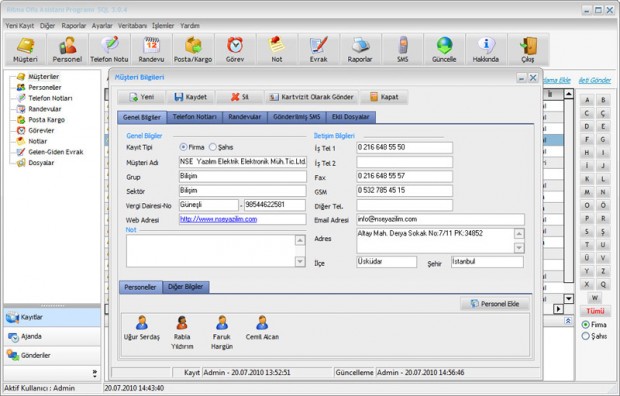Screen dimensions: 620x396
Task: Switch to the Telefon Notları tab
Action: pos(195,117)
